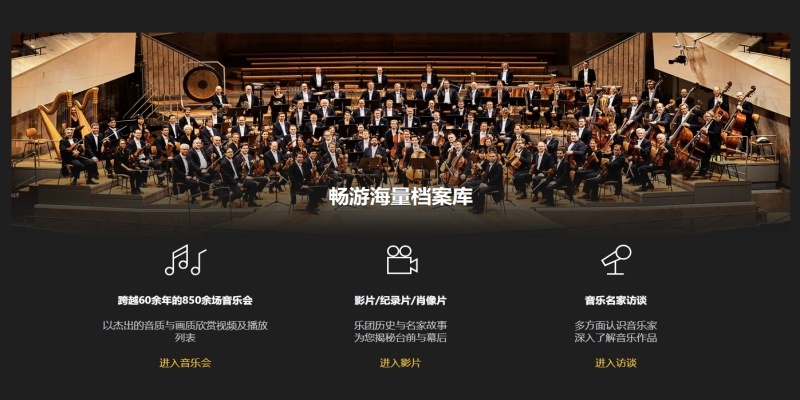Click the 为您揭秘台前与幕后 text line
Image resolution: width=800 pixels, height=400 pixels.
[401, 338]
